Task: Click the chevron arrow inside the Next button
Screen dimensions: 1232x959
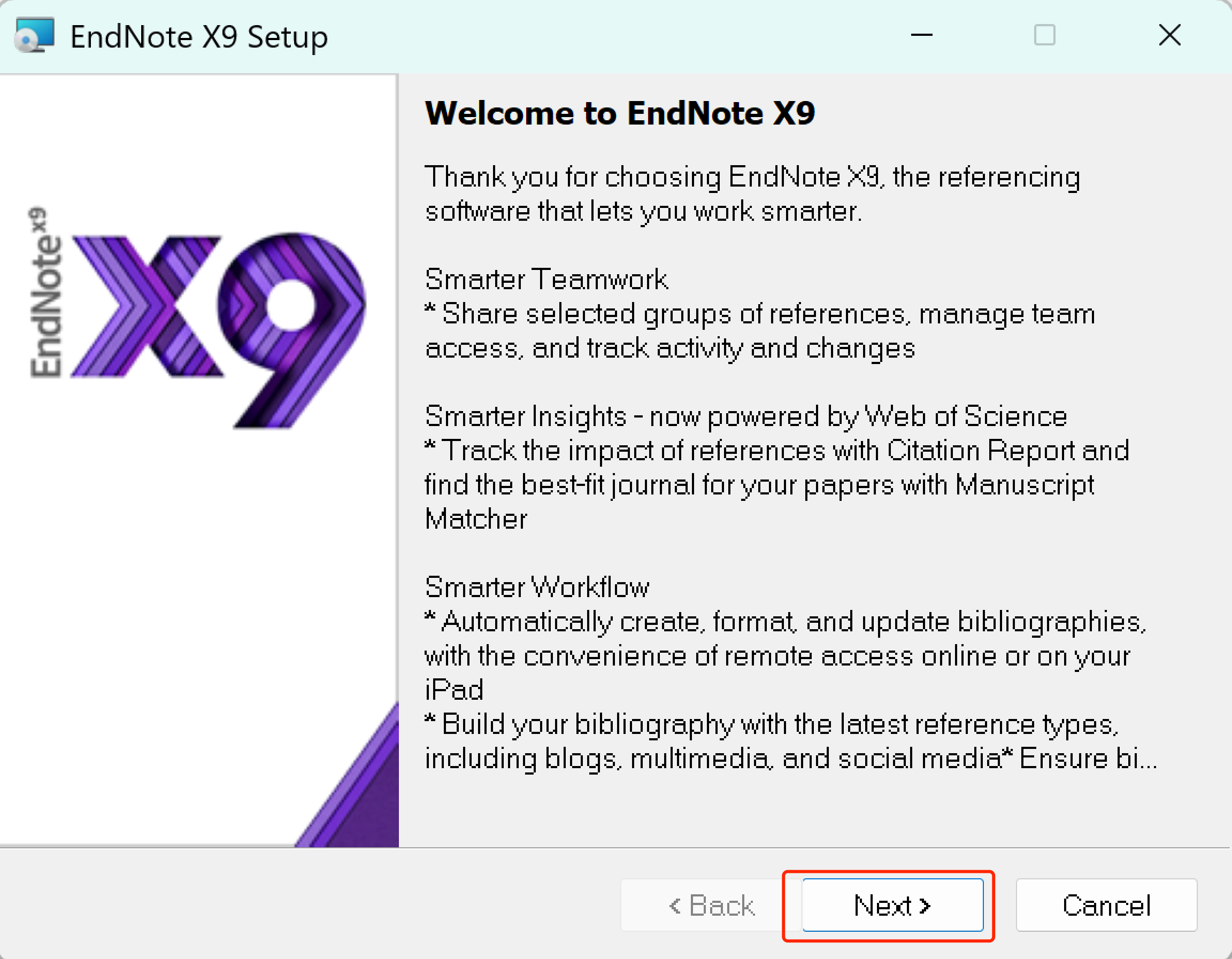Action: (925, 906)
